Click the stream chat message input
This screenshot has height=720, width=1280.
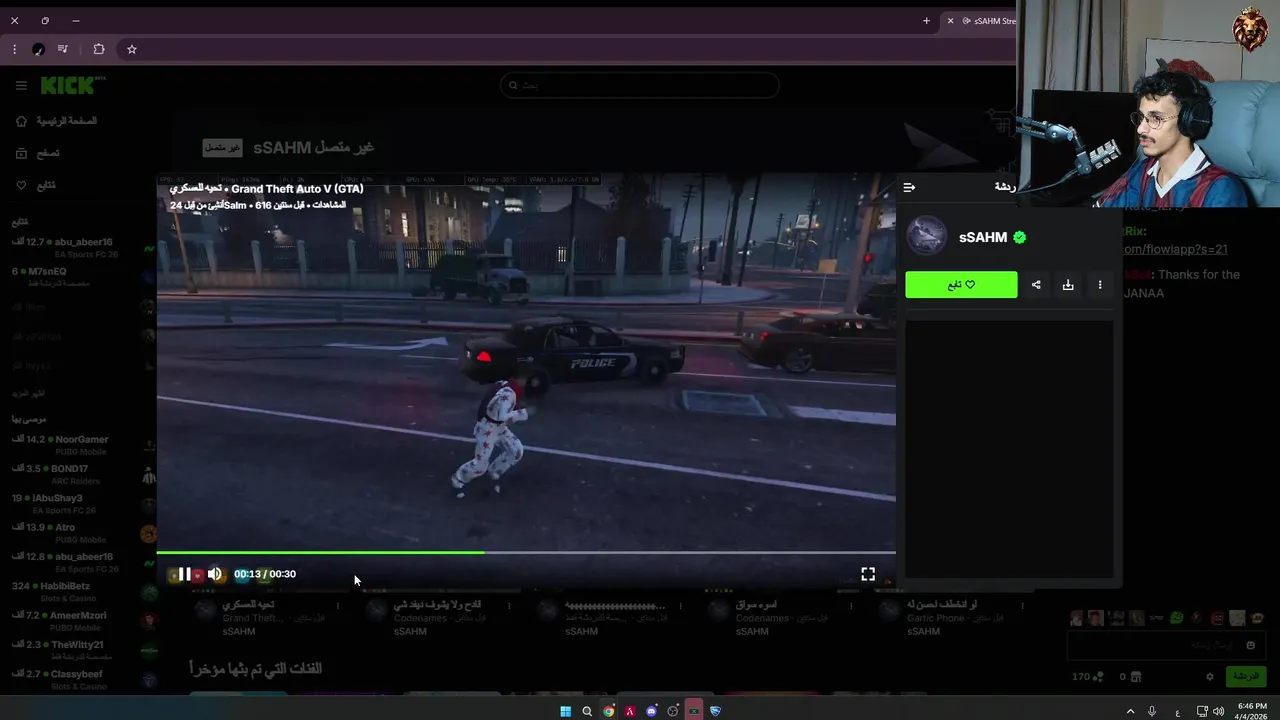[1165, 645]
